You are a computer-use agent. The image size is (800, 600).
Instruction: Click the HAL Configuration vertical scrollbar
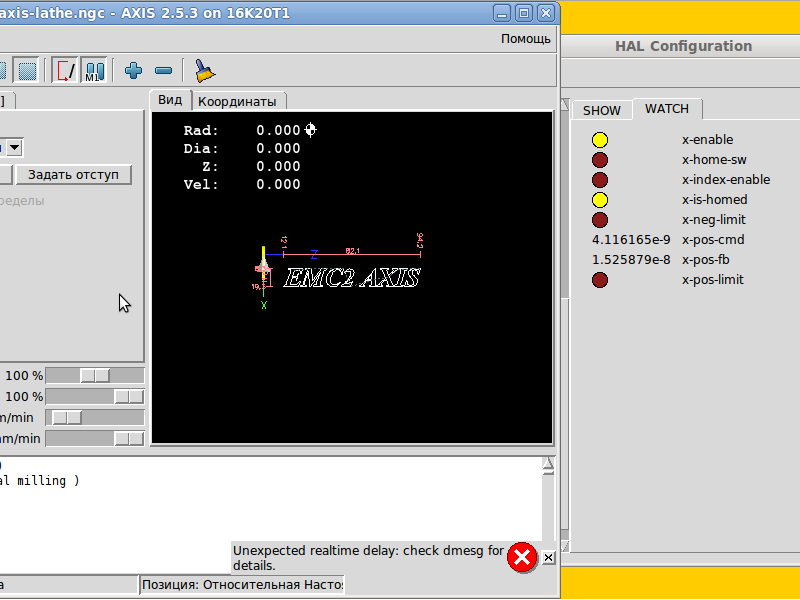pyautogui.click(x=565, y=326)
